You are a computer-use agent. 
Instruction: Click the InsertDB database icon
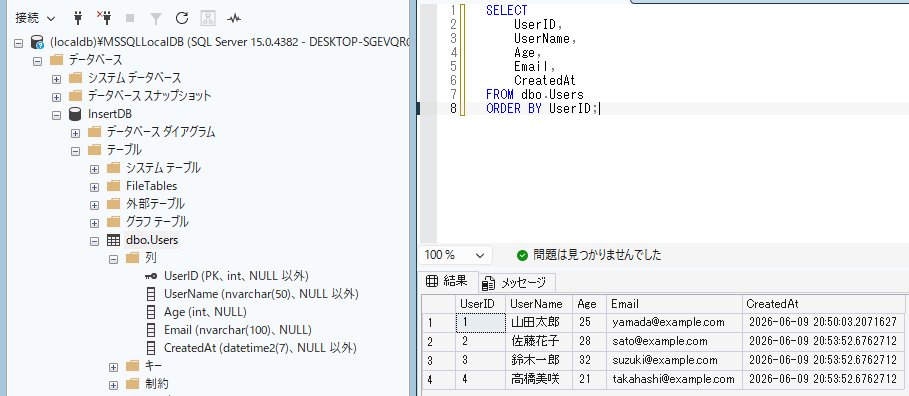75,114
